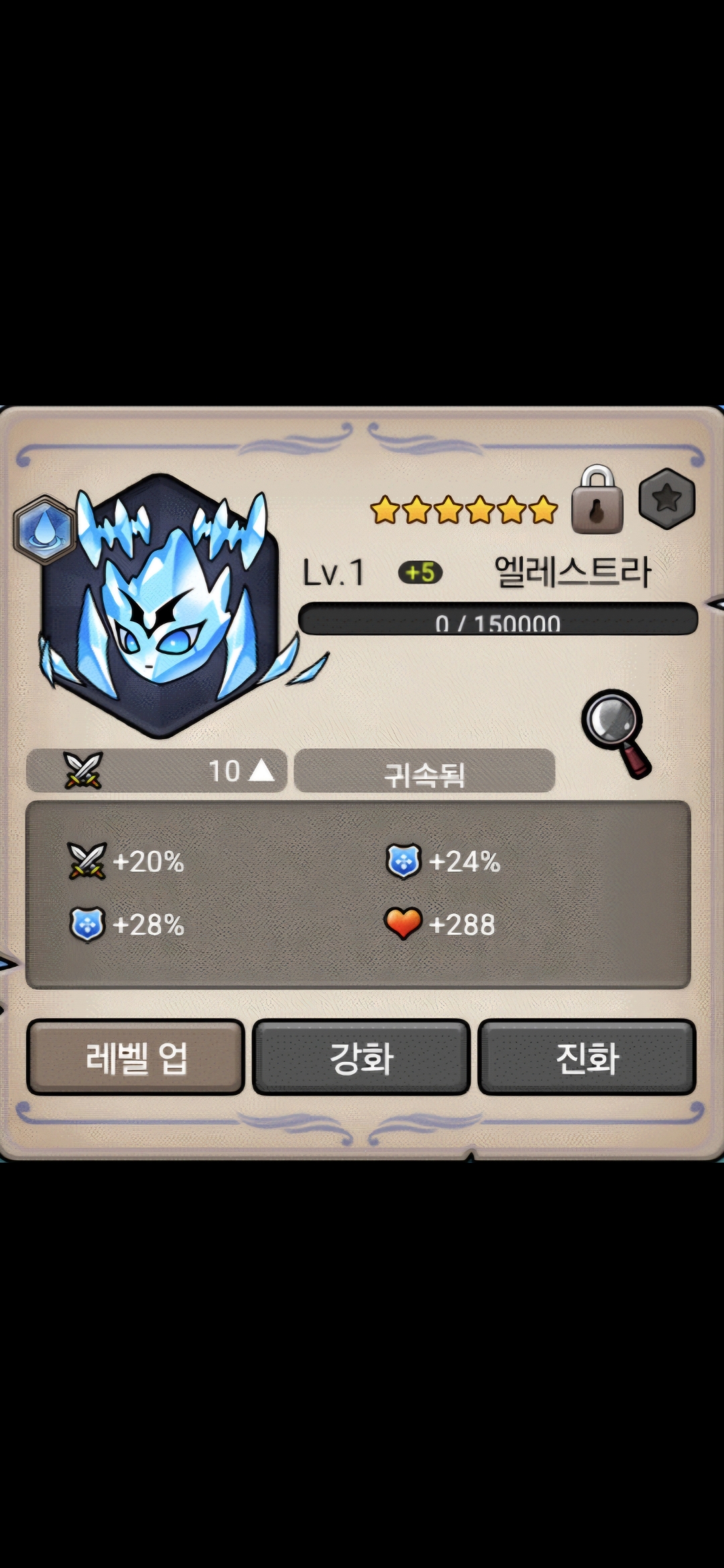Tap the water element droplet icon
Image resolution: width=724 pixels, height=1568 pixels.
45,529
